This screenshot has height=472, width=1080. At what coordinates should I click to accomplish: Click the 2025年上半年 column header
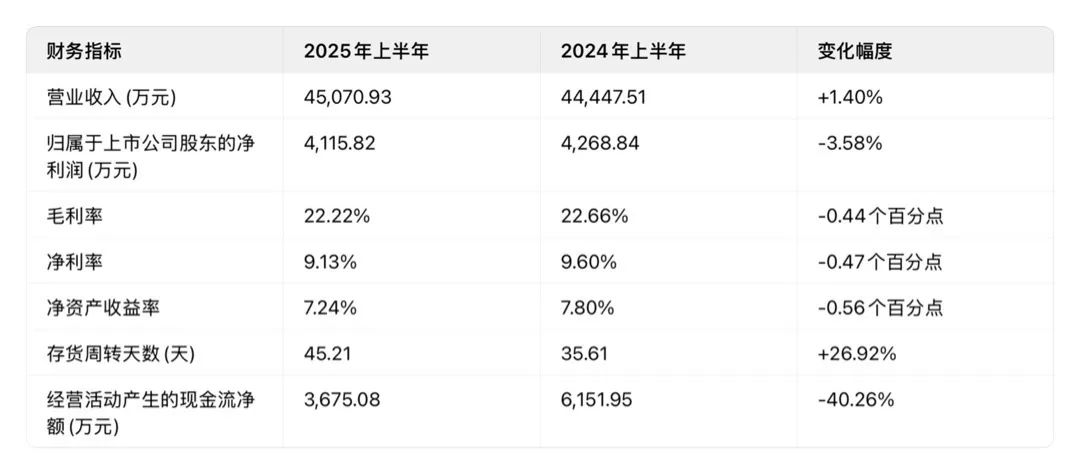(x=366, y=52)
